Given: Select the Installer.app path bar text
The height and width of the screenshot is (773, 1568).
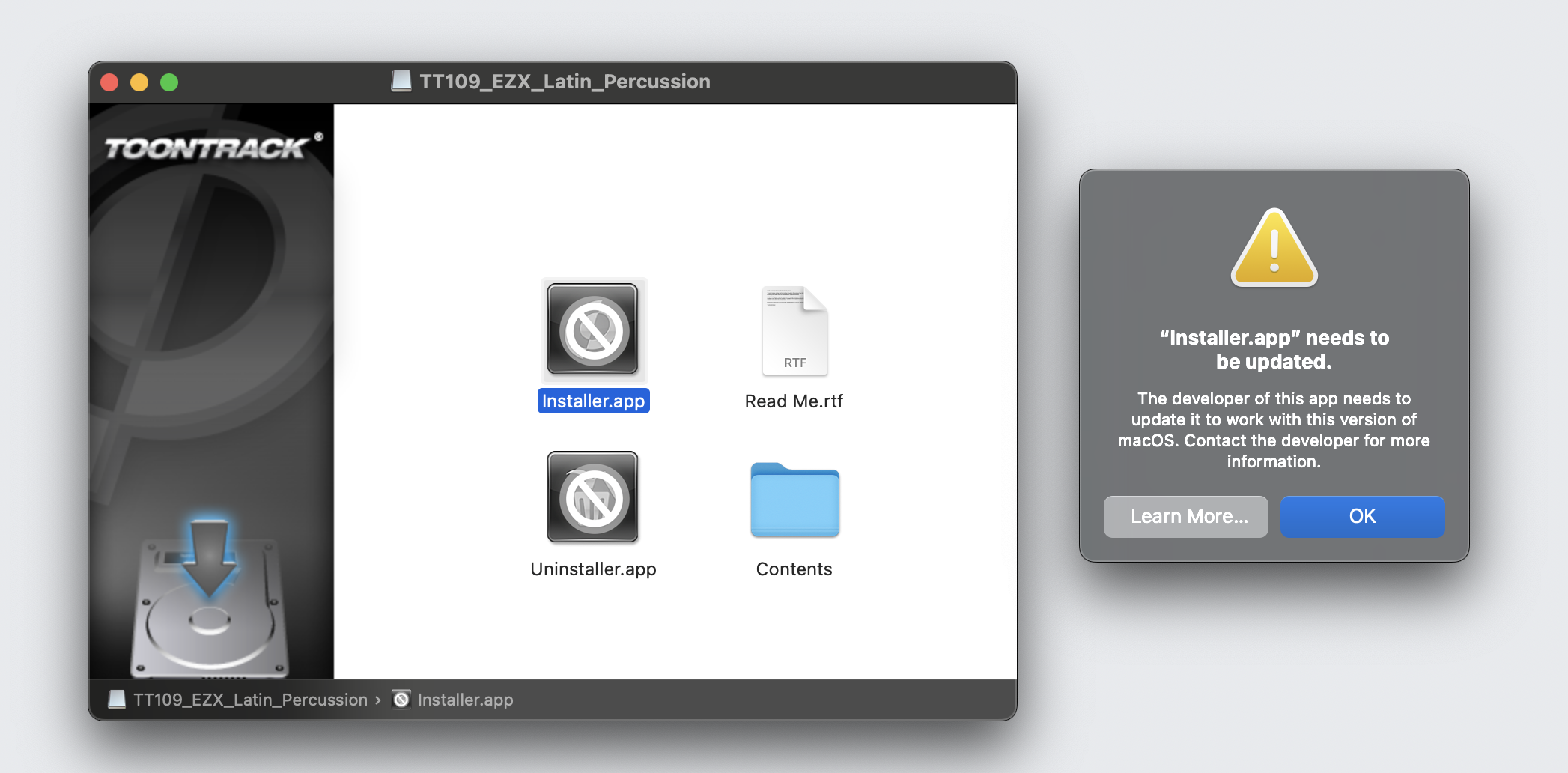Looking at the screenshot, I should pyautogui.click(x=465, y=700).
